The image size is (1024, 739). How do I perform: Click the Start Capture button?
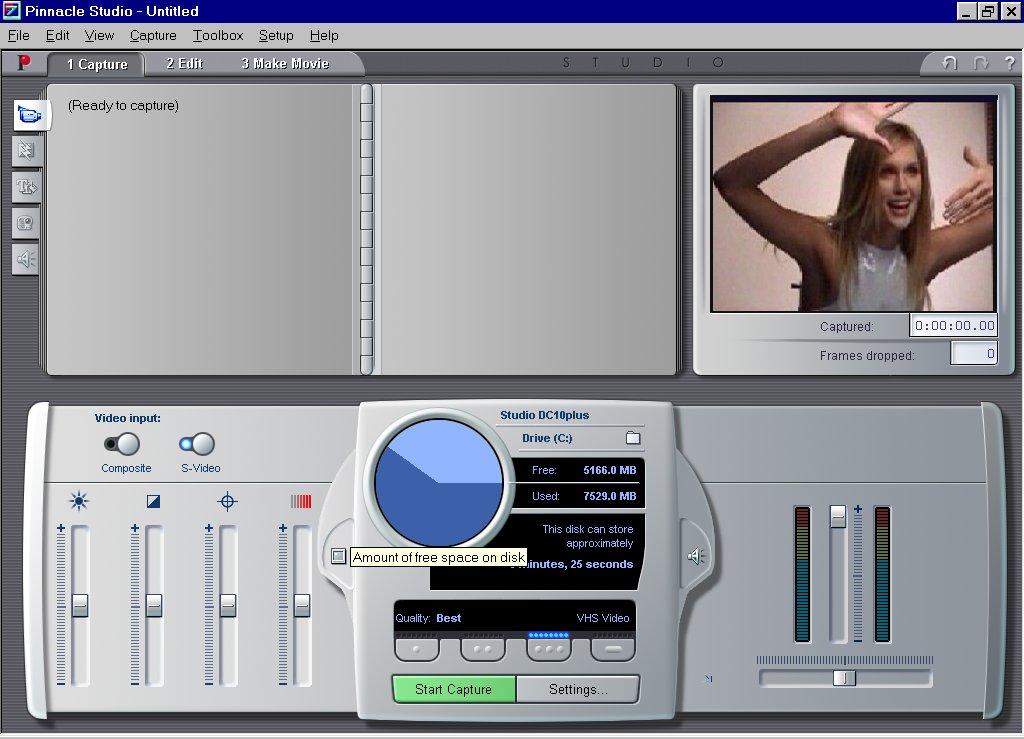(454, 689)
